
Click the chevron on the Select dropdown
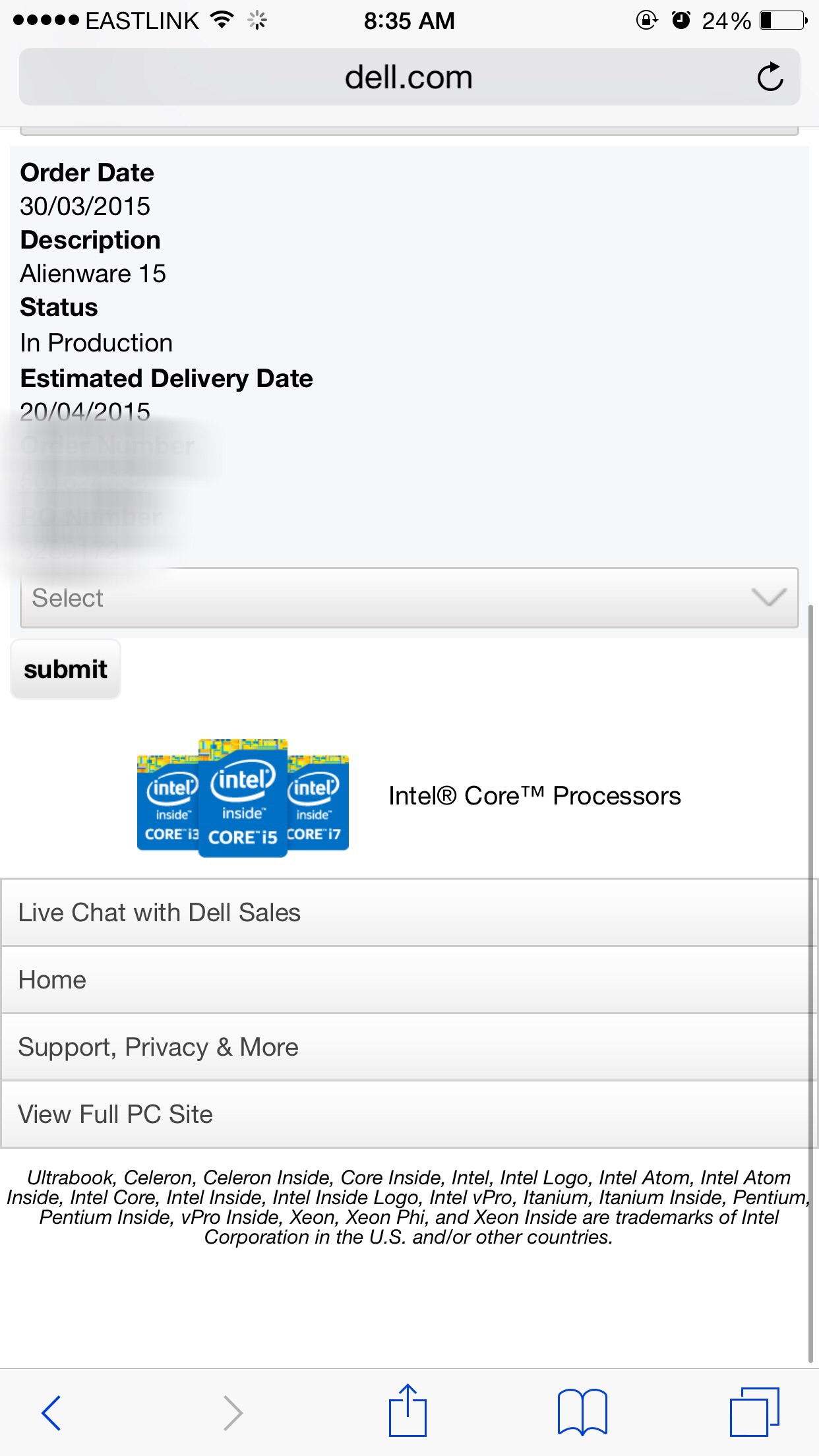769,597
